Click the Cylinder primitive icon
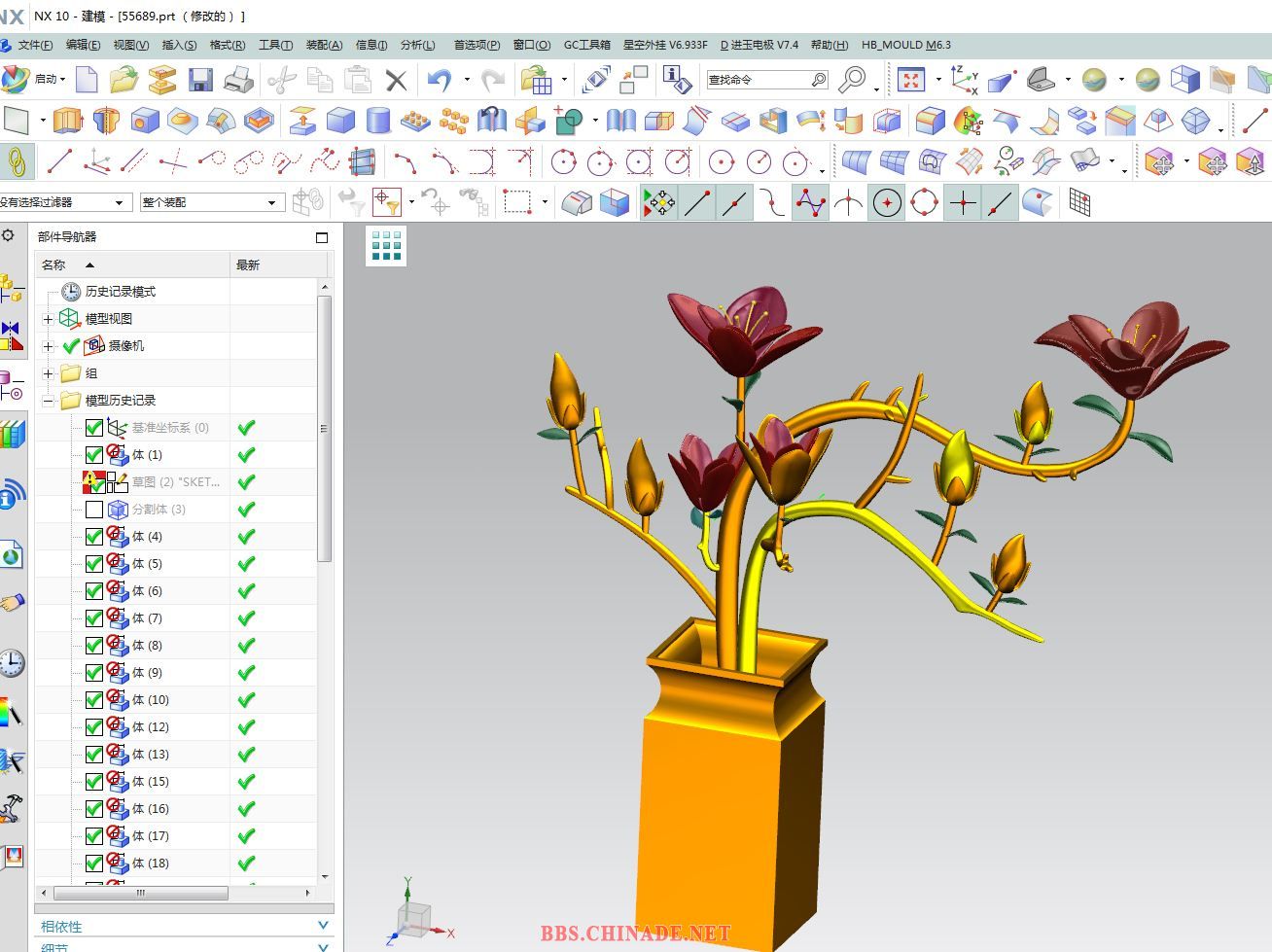 tap(378, 121)
